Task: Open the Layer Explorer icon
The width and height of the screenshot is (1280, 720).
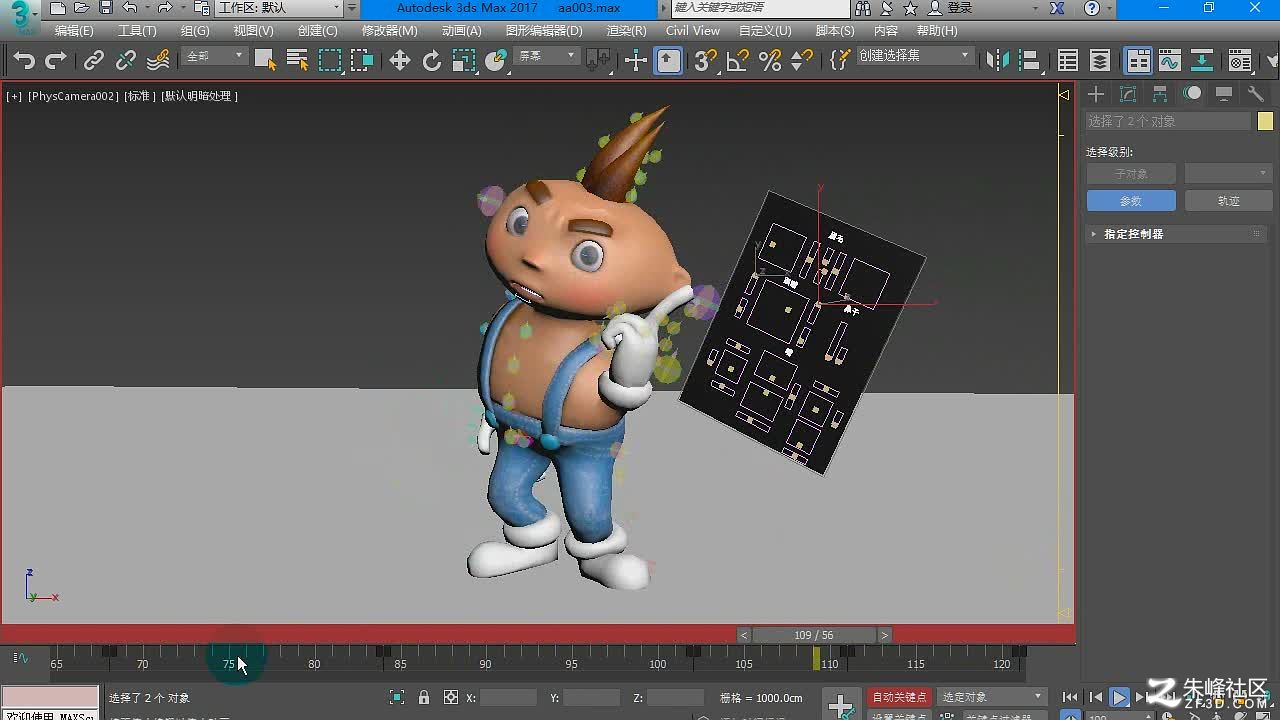Action: [1100, 61]
